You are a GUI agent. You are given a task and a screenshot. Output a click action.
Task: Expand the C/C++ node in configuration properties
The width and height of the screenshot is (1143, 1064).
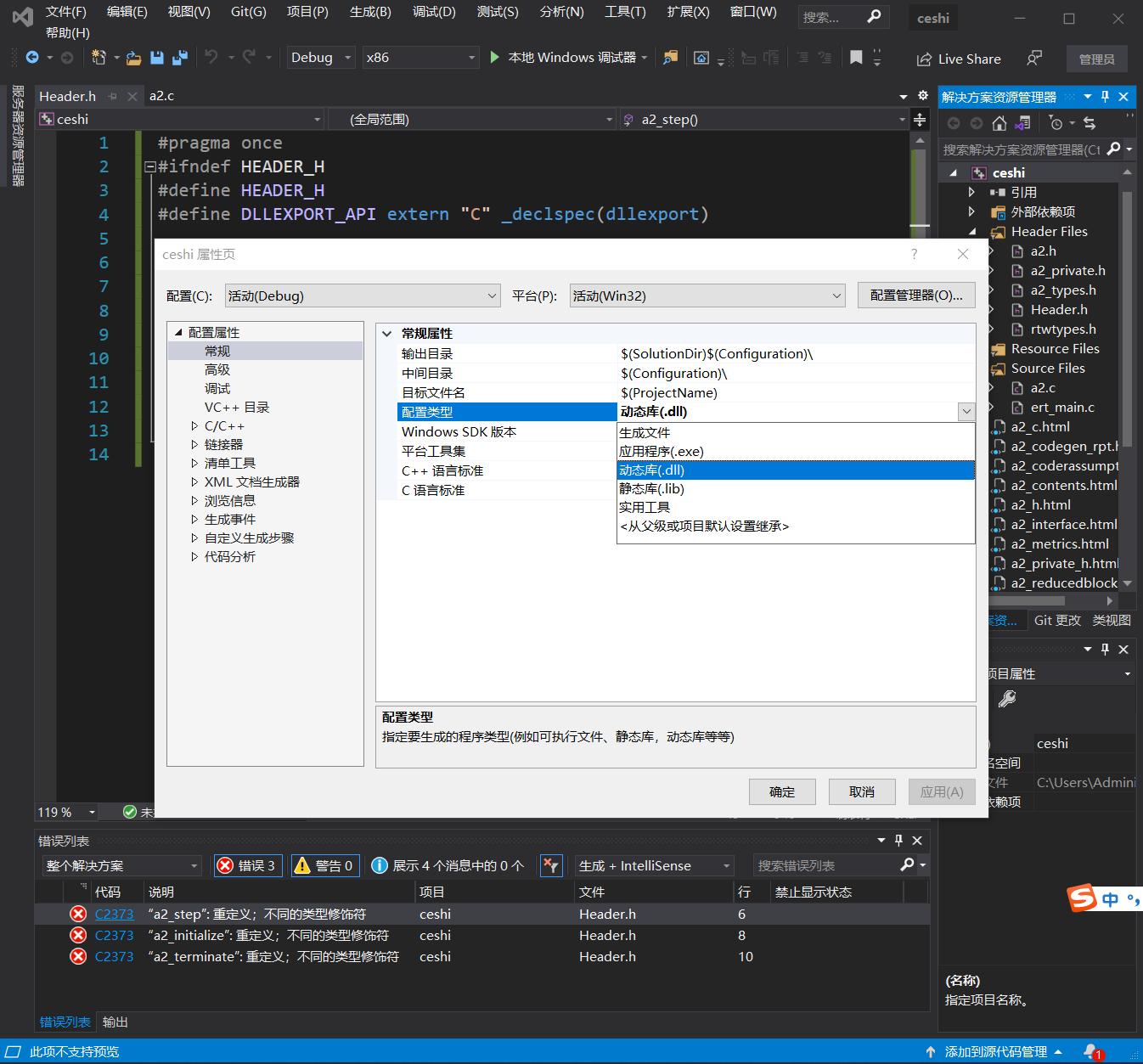(194, 425)
